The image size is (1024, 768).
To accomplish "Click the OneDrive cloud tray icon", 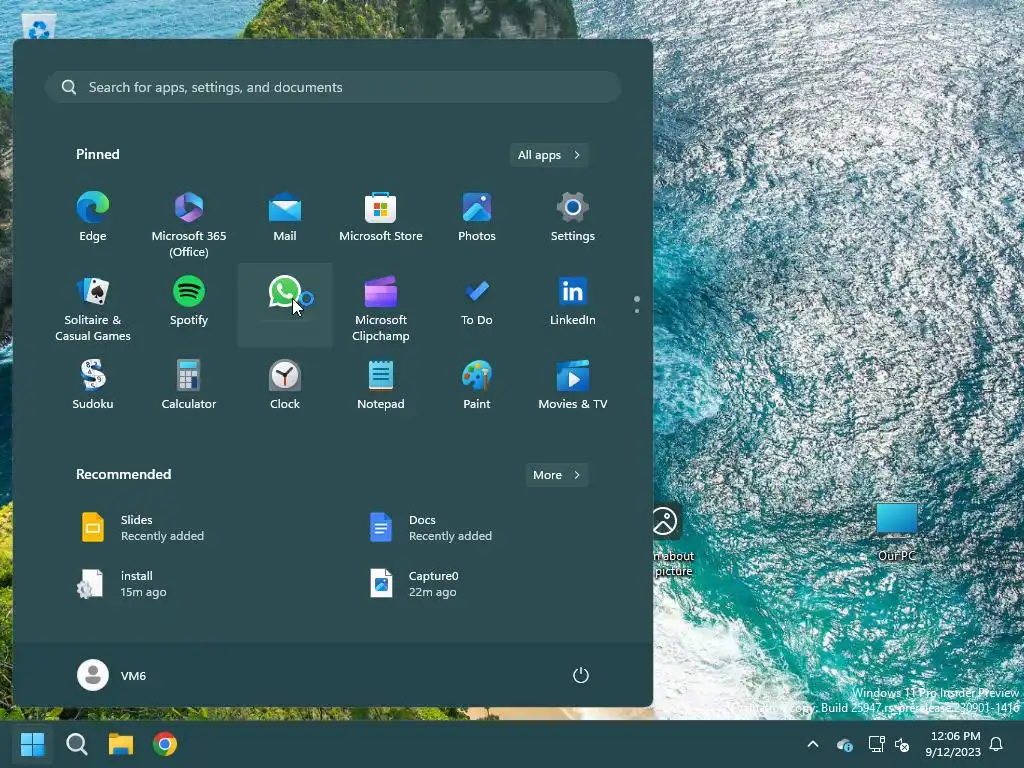I will pos(844,744).
